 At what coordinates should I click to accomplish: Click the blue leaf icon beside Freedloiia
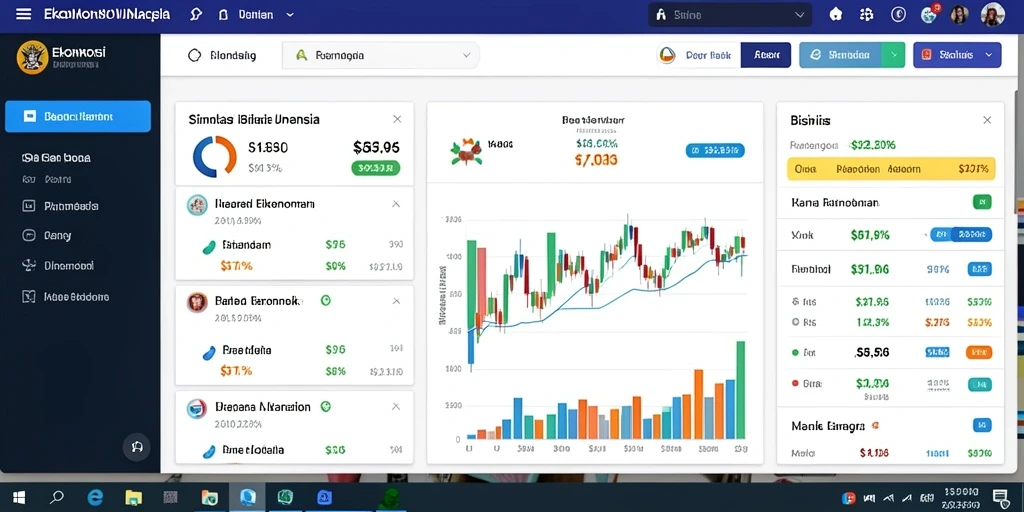point(209,353)
